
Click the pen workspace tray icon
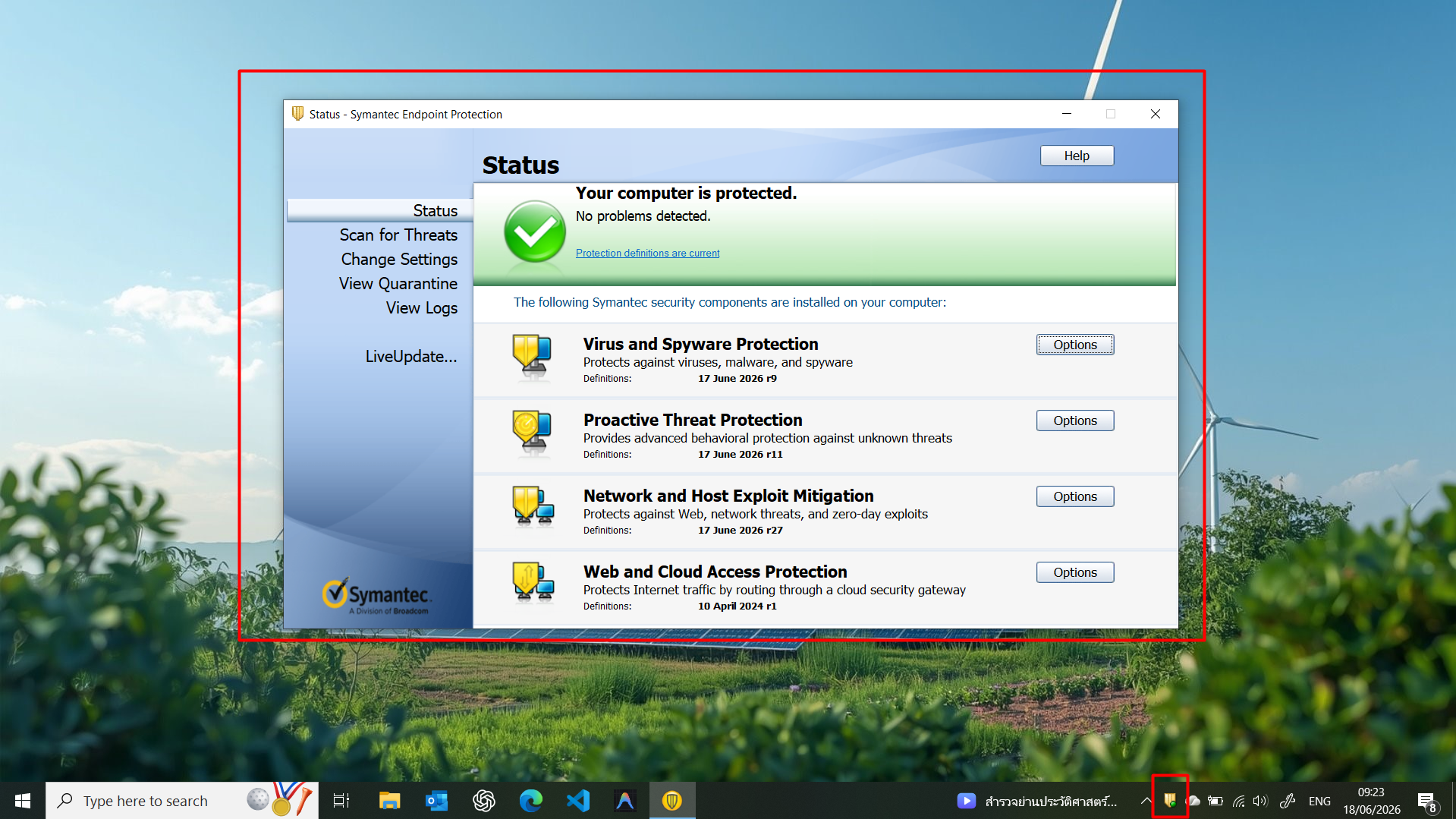click(x=1288, y=801)
